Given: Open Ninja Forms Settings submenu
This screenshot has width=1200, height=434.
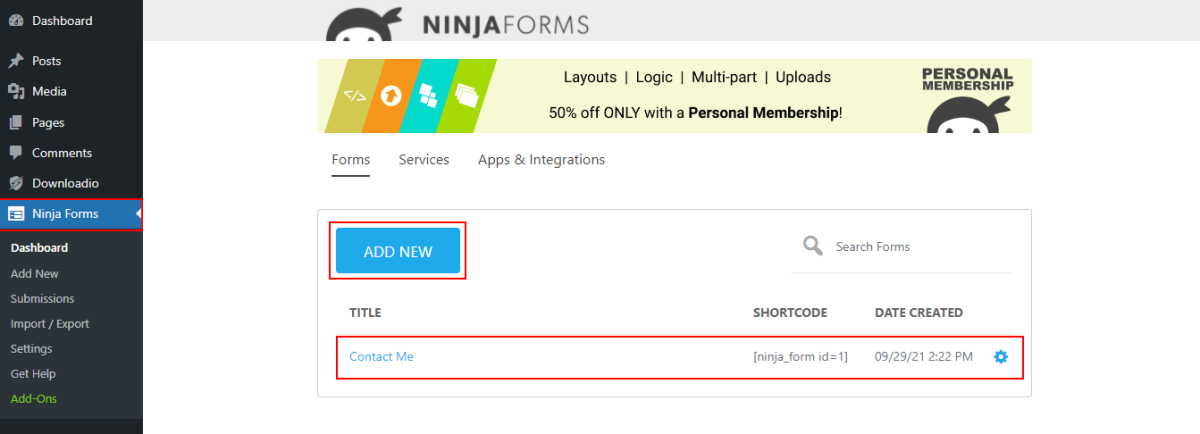Looking at the screenshot, I should [x=31, y=348].
